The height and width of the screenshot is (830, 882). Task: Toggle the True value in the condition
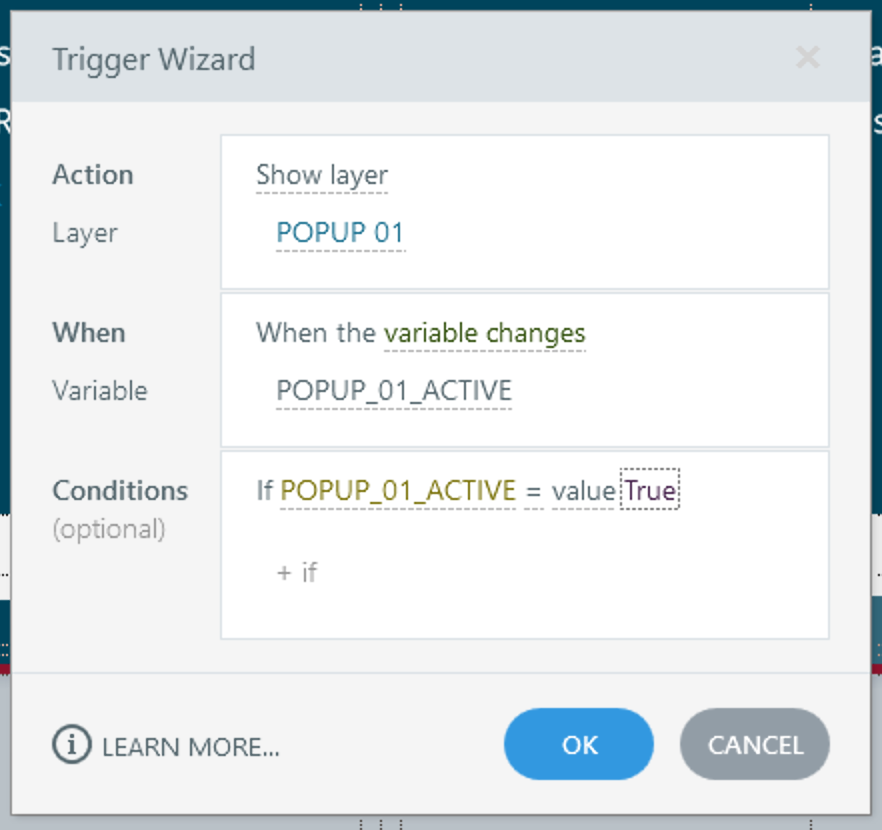tap(650, 490)
